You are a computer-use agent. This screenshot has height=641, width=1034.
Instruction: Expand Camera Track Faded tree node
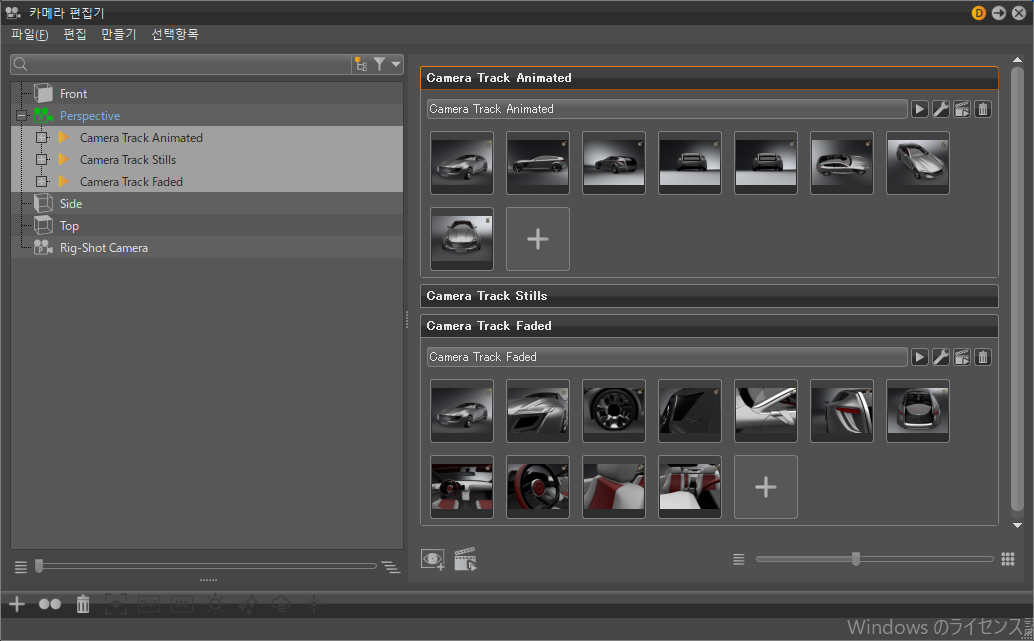42,181
